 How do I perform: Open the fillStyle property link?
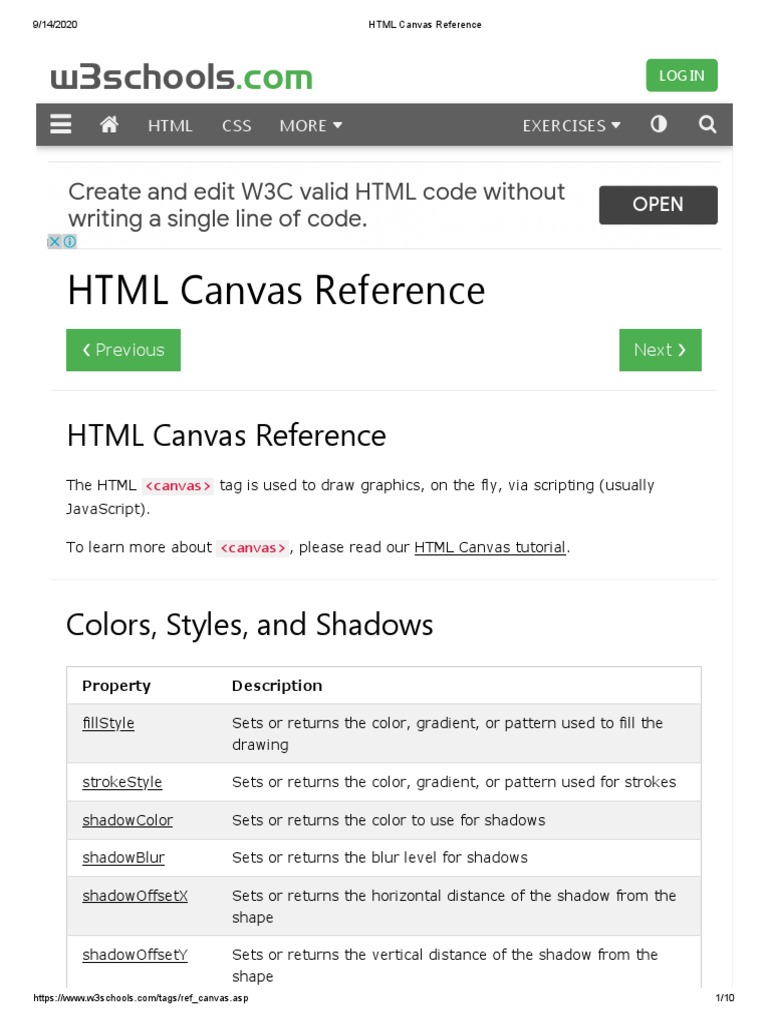tap(108, 723)
